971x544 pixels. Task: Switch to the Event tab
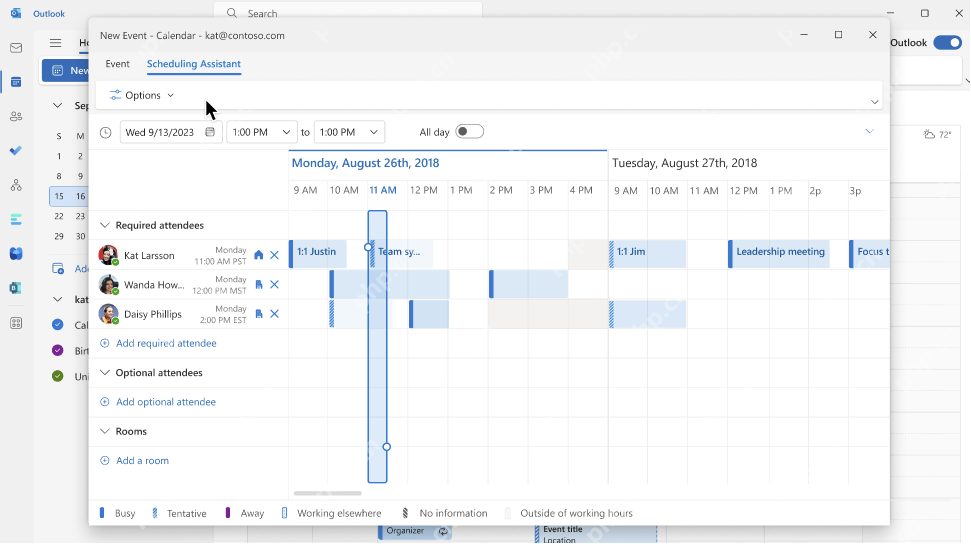pyautogui.click(x=117, y=64)
